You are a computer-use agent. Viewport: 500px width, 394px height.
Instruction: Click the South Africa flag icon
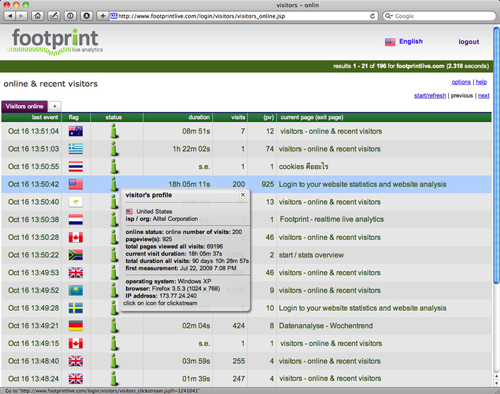[x=76, y=255]
